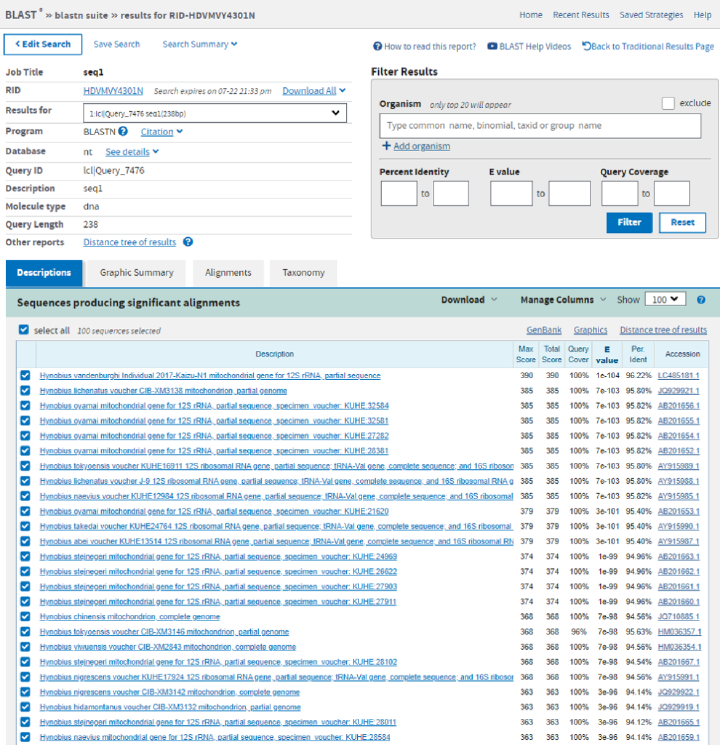Open the Taxonomy tab
Viewport: 720px width, 745px height.
coord(303,273)
